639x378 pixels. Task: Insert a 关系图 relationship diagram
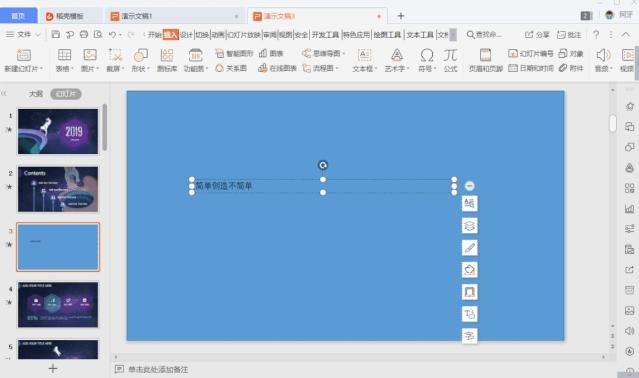231,68
